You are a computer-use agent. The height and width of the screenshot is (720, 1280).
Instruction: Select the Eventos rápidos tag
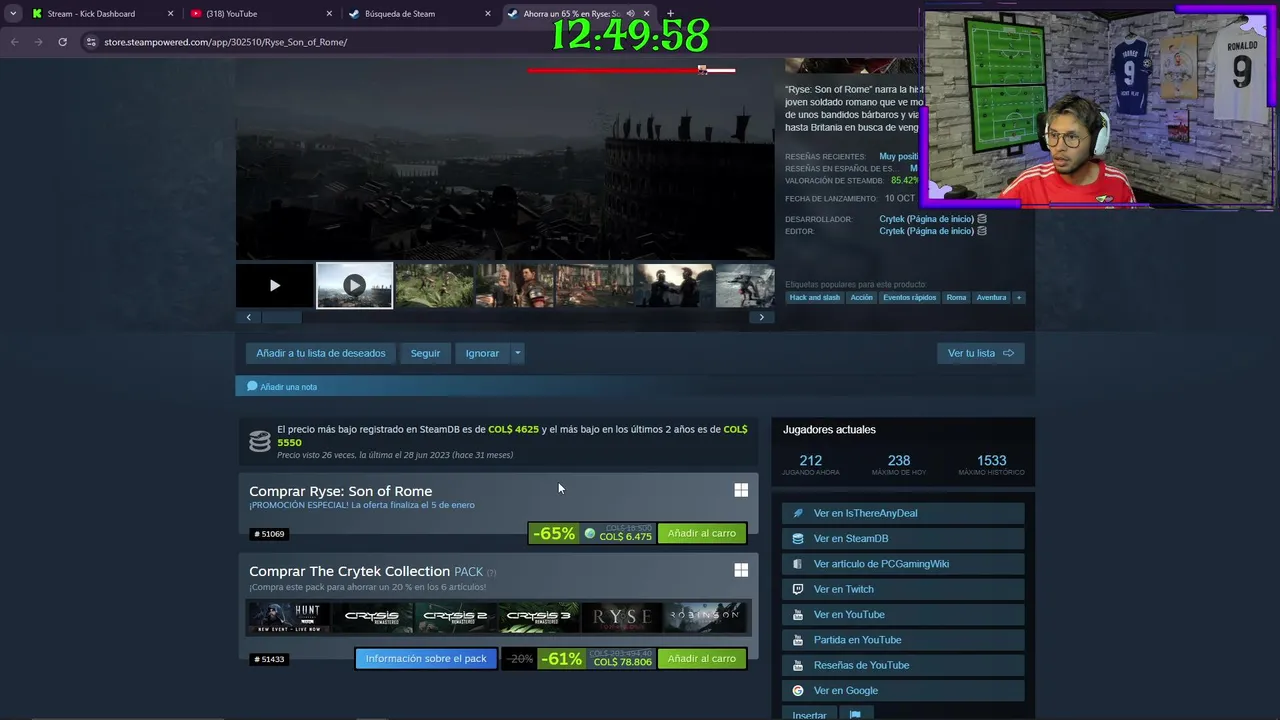pyautogui.click(x=910, y=297)
